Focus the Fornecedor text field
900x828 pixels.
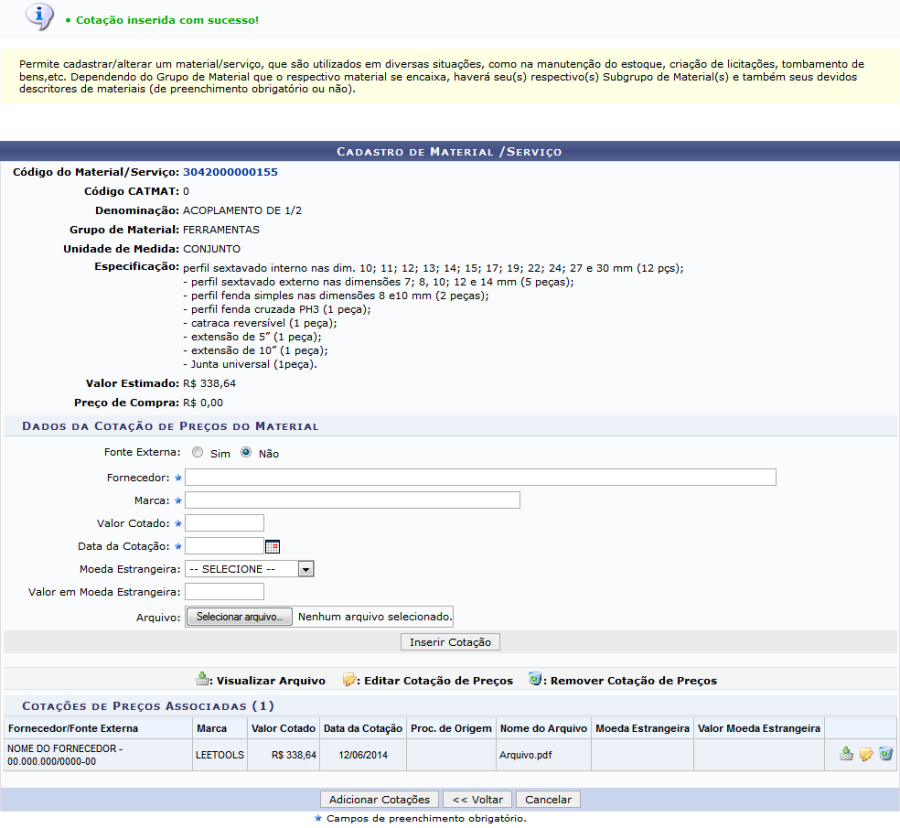click(x=480, y=477)
